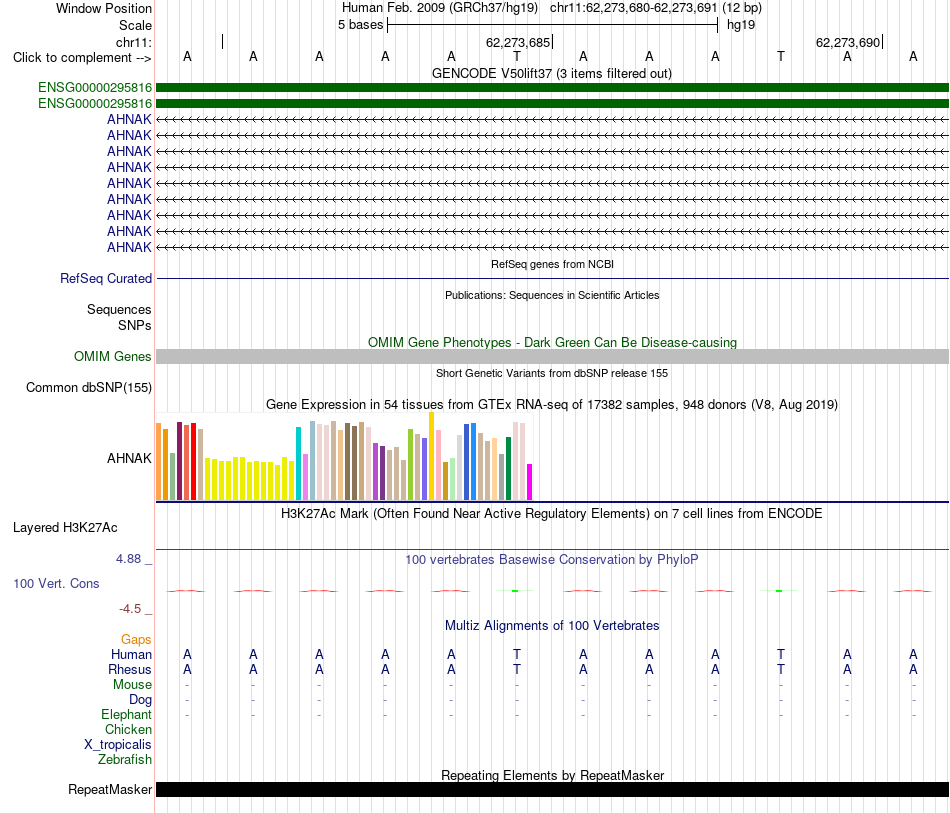Click the Window Position track label

104,8
